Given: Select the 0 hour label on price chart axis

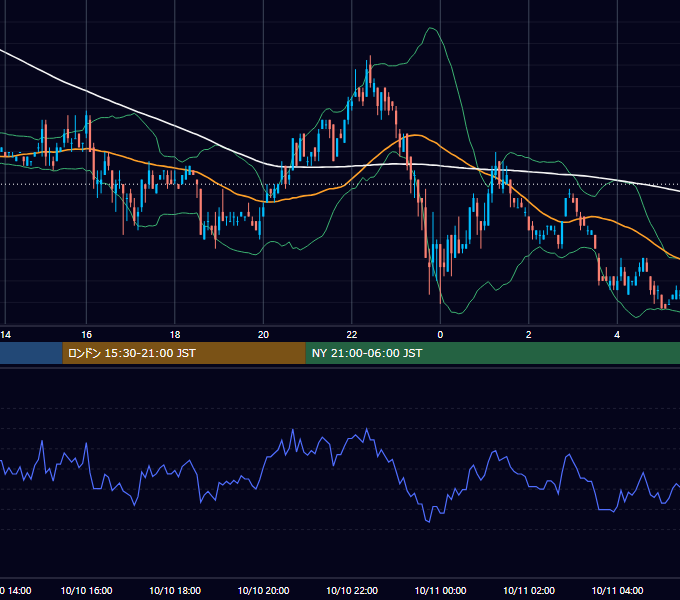Looking at the screenshot, I should coord(440,335).
